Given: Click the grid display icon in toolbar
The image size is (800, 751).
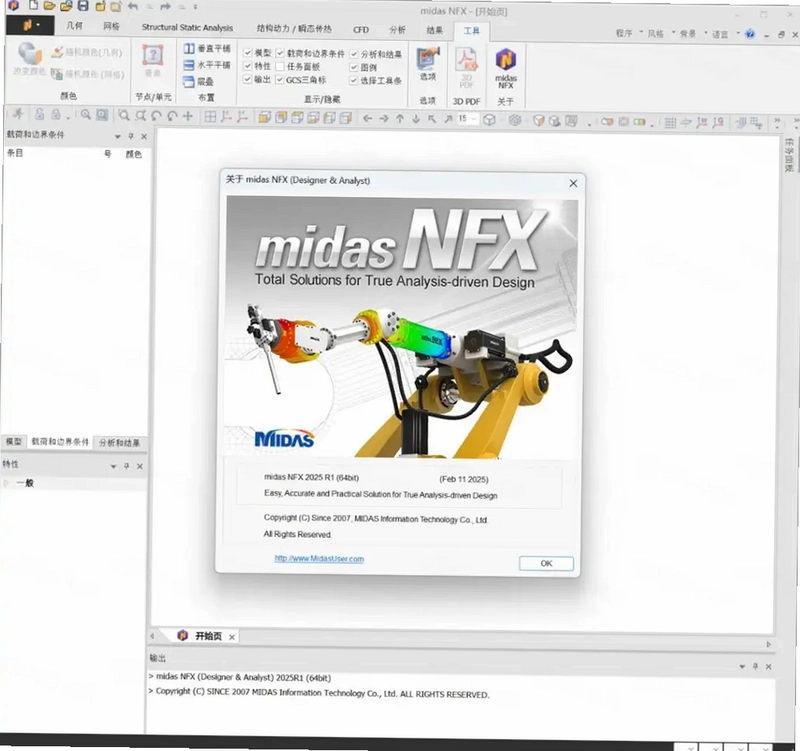Looking at the screenshot, I should 670,122.
